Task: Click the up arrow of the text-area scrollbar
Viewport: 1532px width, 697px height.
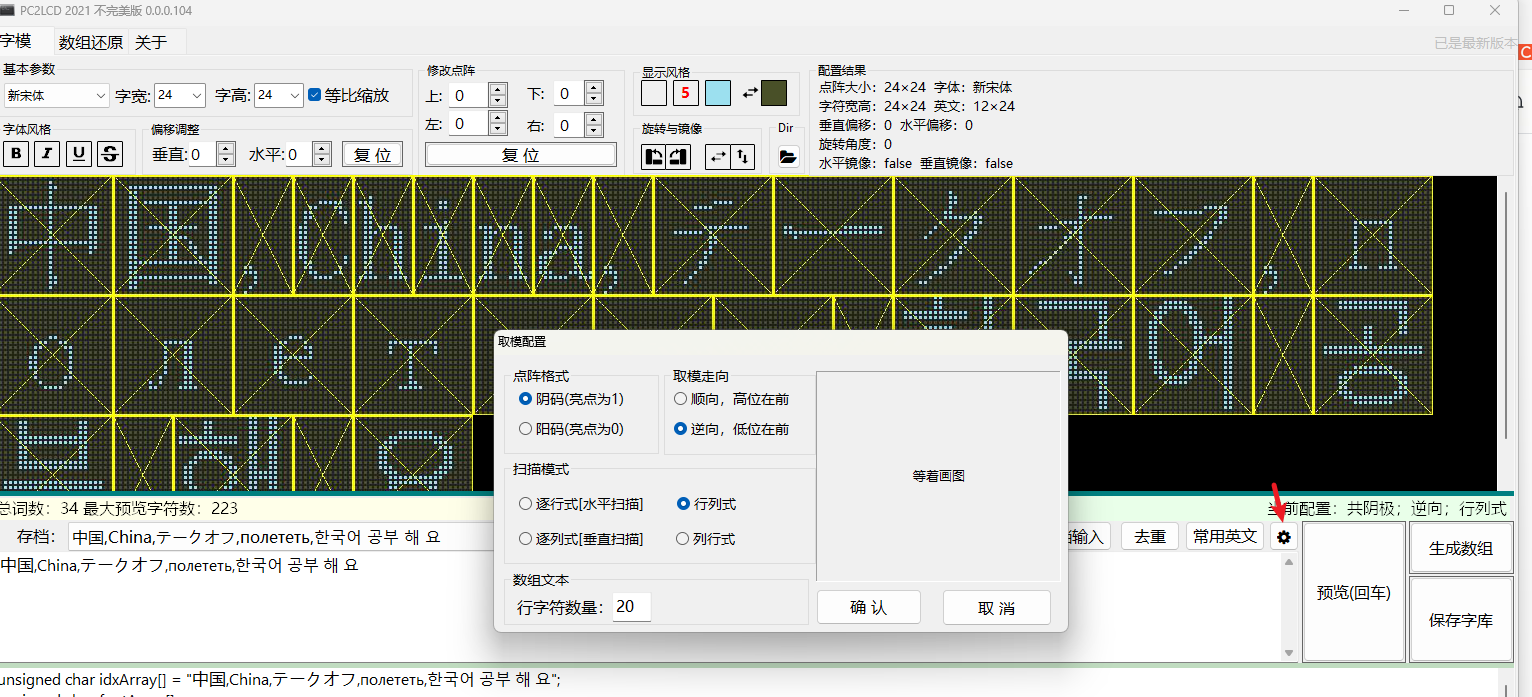Action: 1288,562
